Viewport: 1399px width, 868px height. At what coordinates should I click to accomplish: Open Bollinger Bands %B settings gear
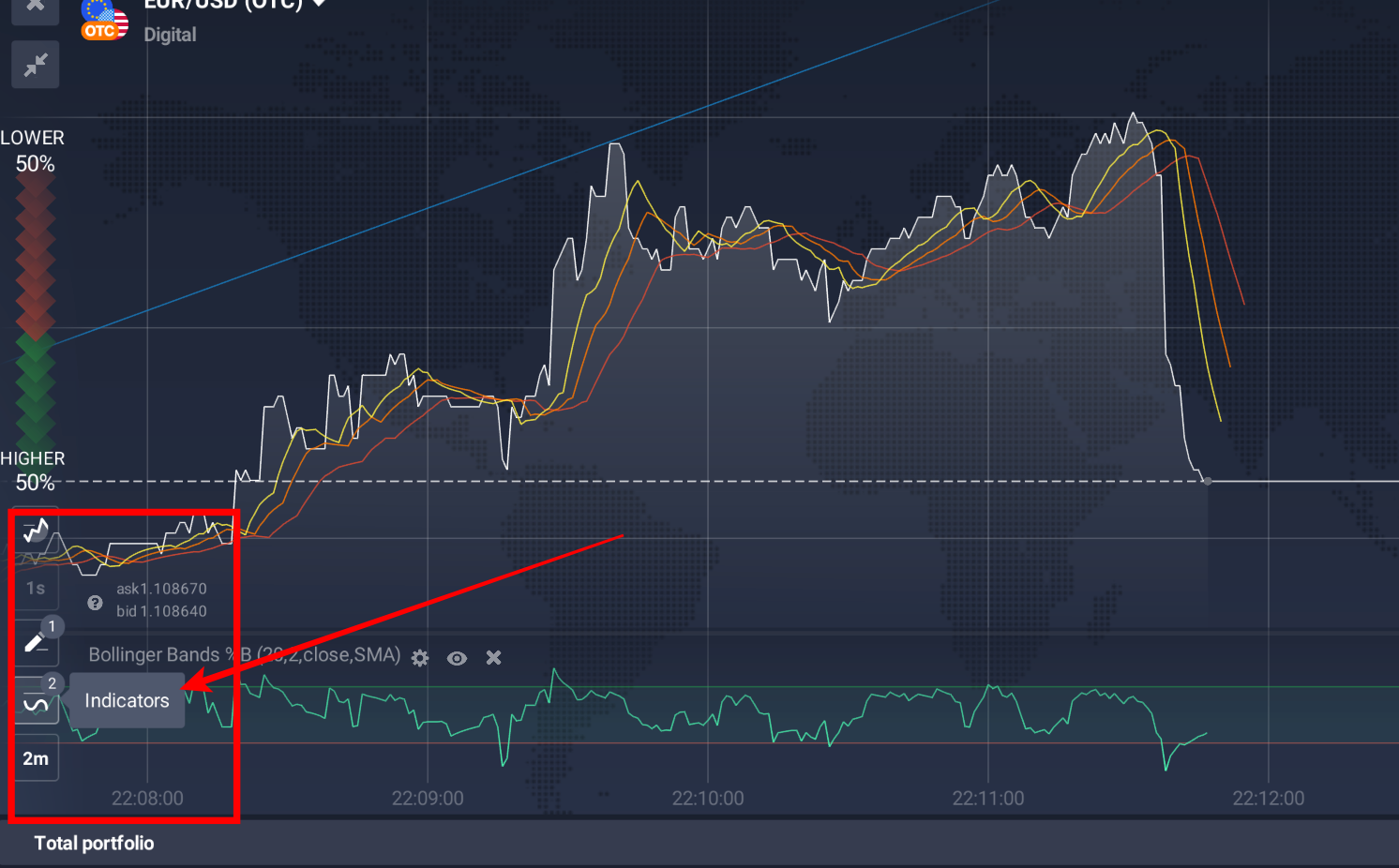coord(419,657)
